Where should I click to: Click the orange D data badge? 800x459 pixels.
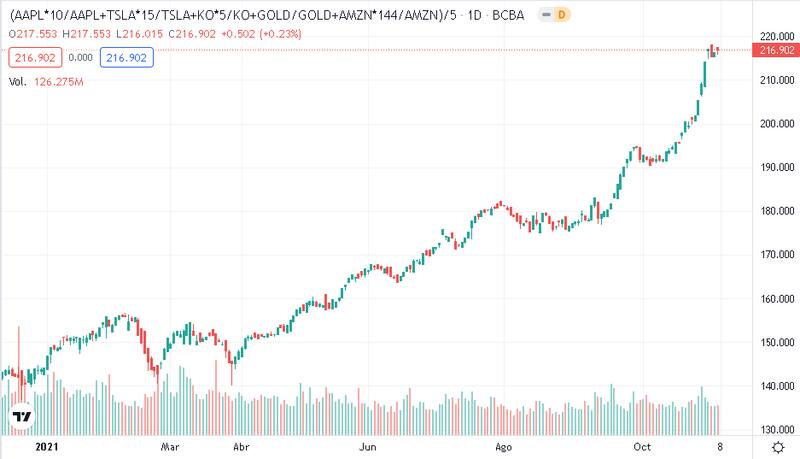[563, 16]
